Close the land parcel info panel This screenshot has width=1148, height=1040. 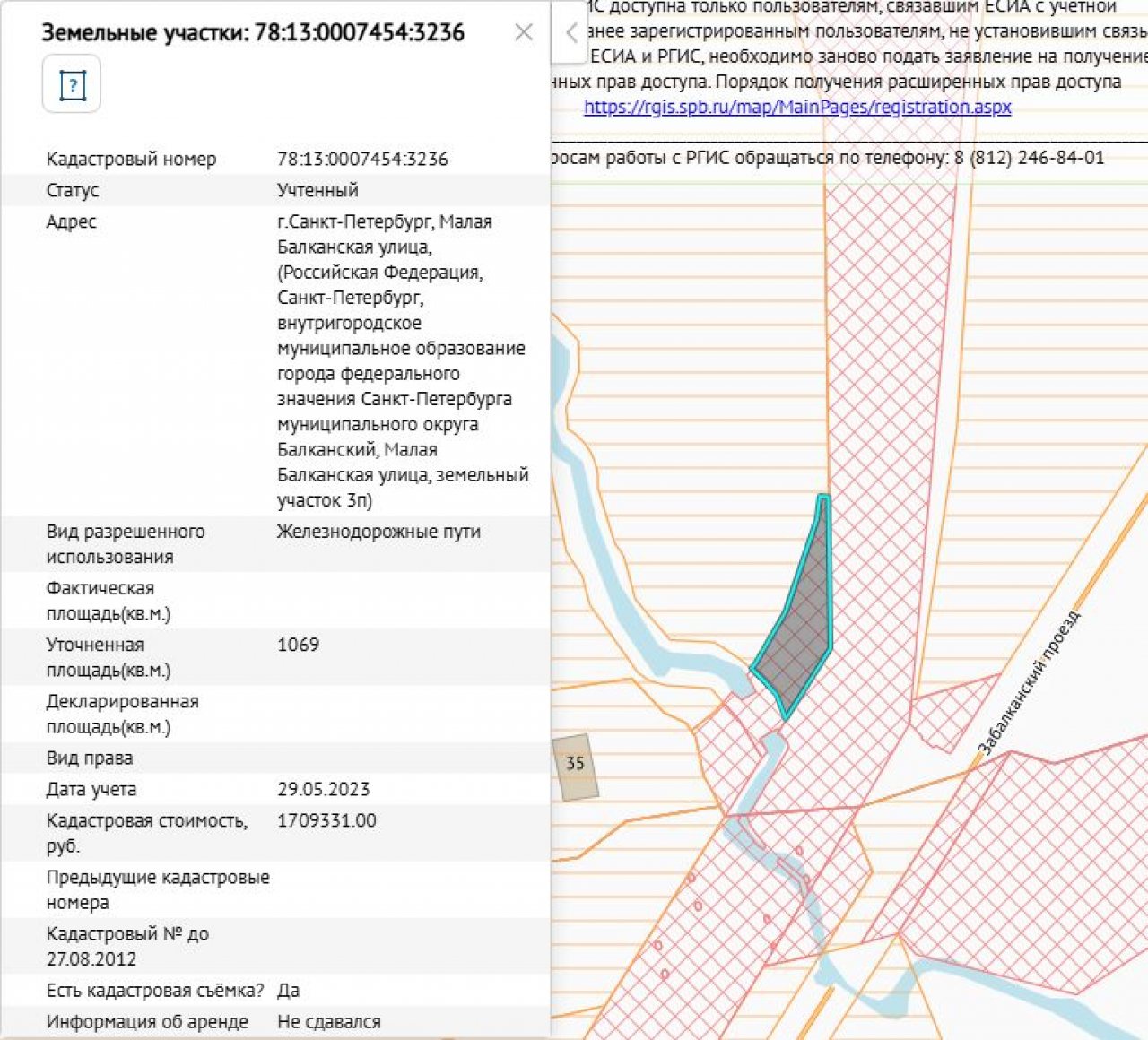click(x=524, y=33)
